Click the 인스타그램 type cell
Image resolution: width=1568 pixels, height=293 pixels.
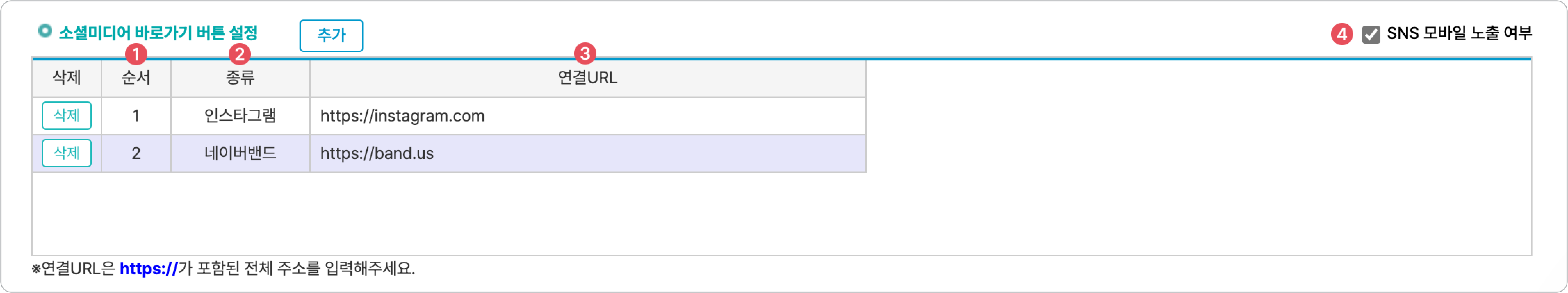click(x=240, y=116)
